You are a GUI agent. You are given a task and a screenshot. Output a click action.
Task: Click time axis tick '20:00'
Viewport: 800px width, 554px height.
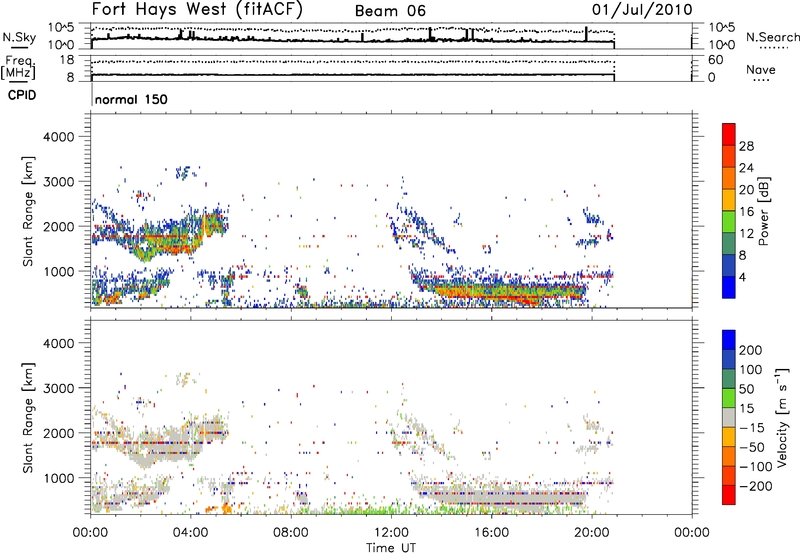[x=591, y=533]
